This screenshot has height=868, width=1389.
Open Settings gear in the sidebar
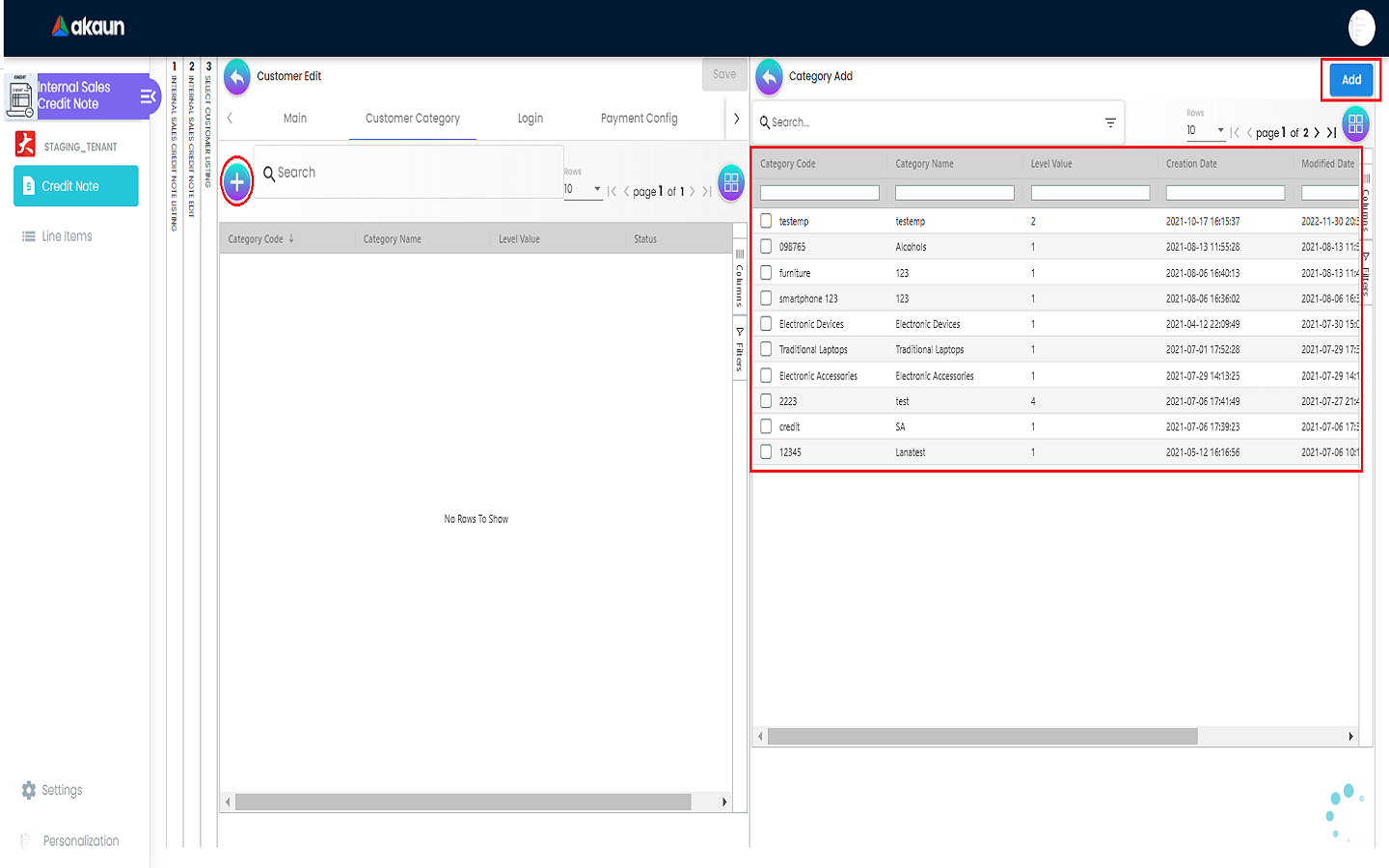click(x=29, y=790)
